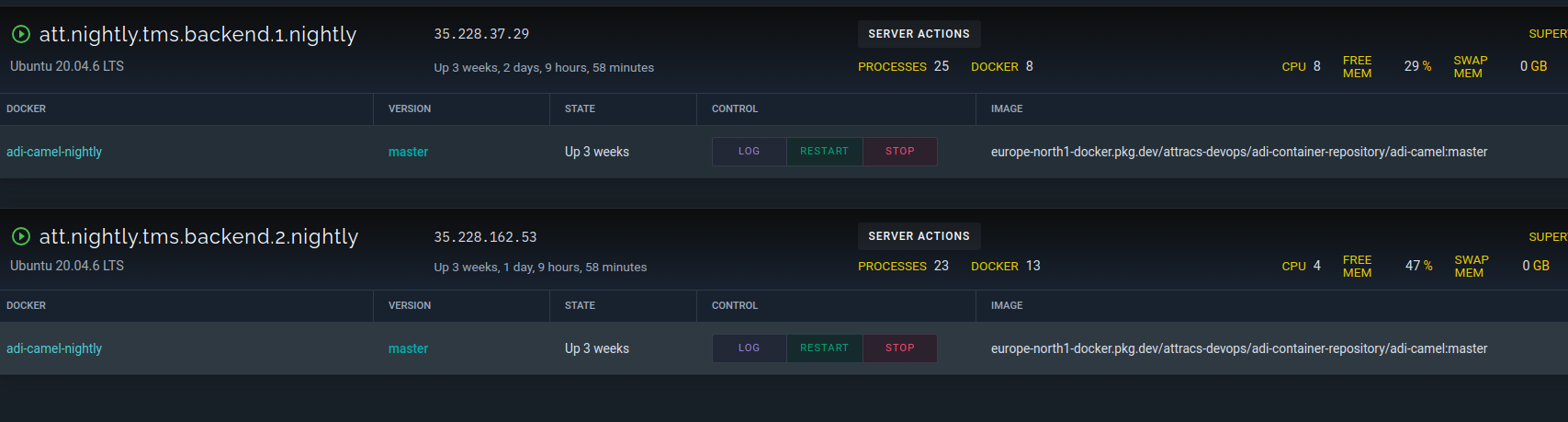Screen dimensions: 1568x422
Task: Click master version link on first server
Action: (x=408, y=152)
